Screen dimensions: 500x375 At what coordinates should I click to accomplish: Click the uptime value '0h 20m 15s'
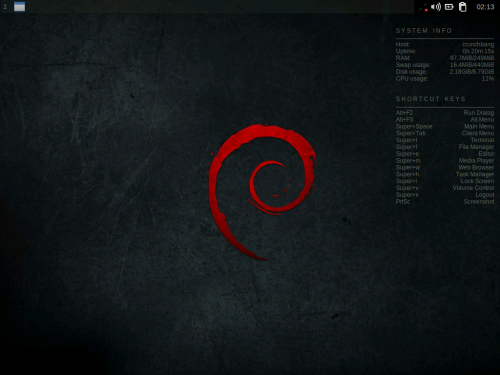click(478, 51)
